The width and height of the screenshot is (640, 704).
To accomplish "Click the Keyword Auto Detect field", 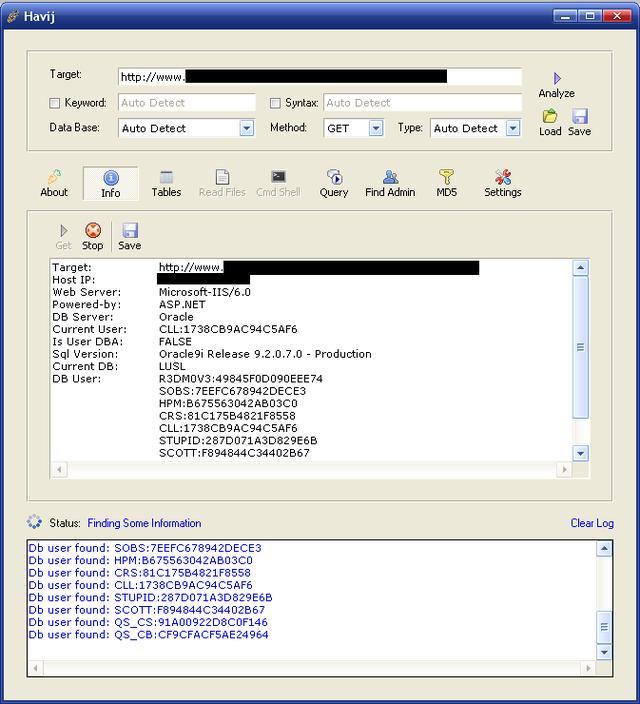I will tap(187, 103).
